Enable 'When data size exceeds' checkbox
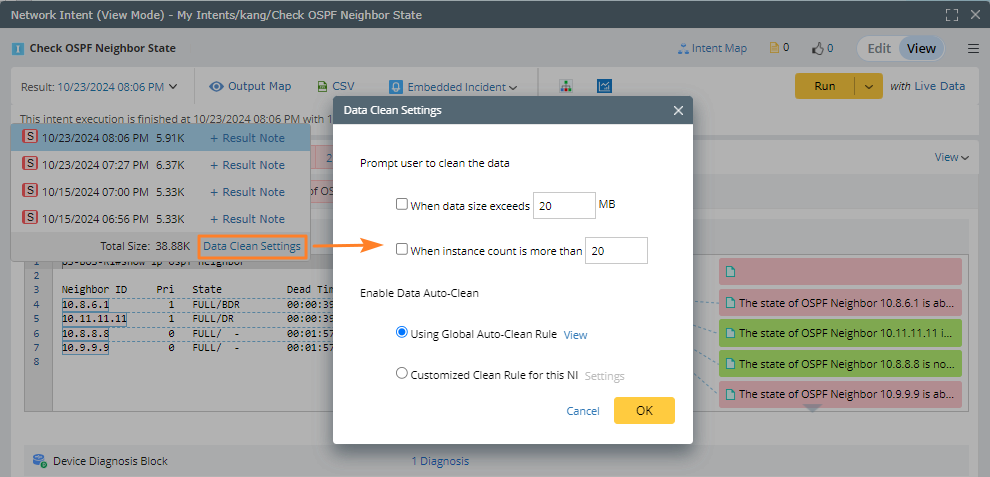This screenshot has height=477, width=990. pos(402,204)
